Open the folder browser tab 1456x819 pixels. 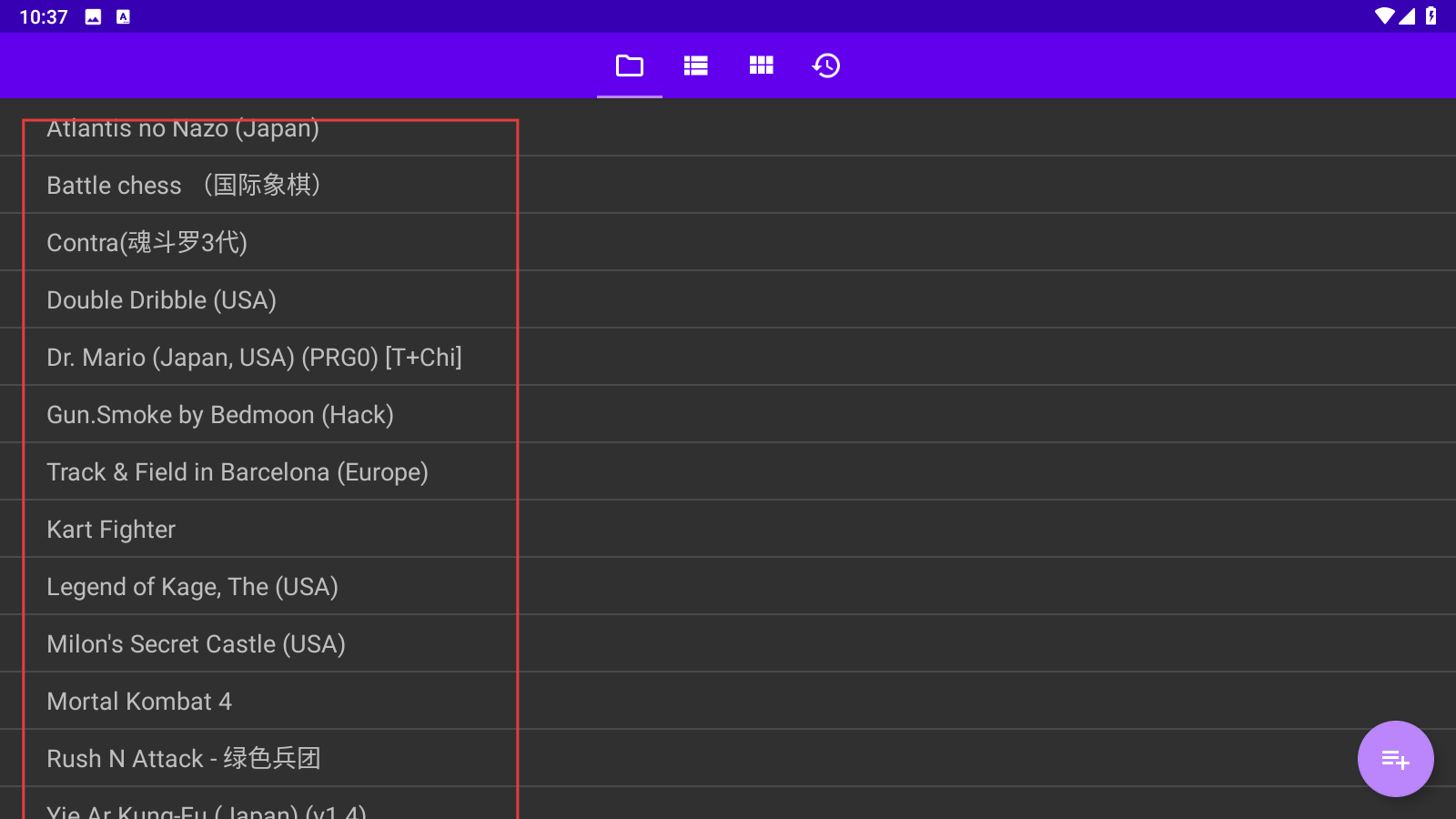[x=629, y=66]
